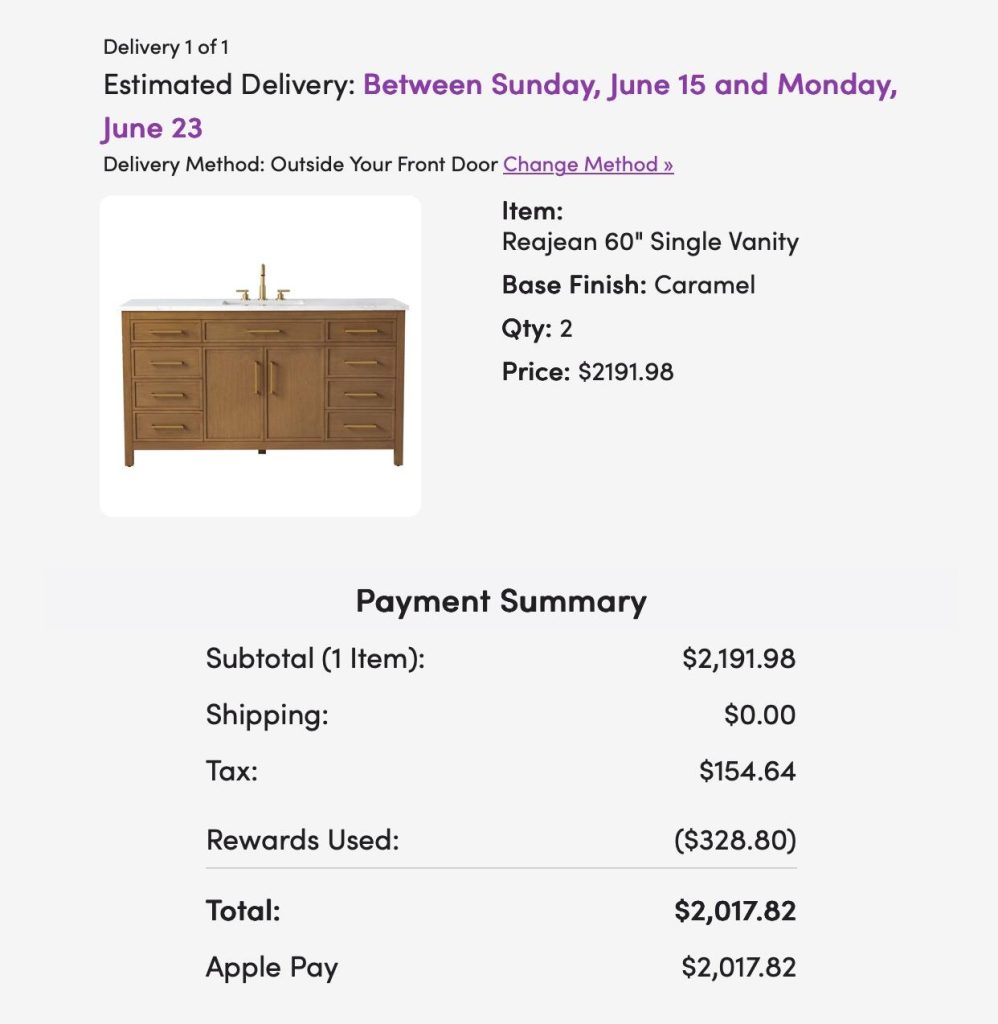This screenshot has height=1024, width=998.
Task: Click the Reajean 60" Single Vanity item name
Action: coord(650,242)
